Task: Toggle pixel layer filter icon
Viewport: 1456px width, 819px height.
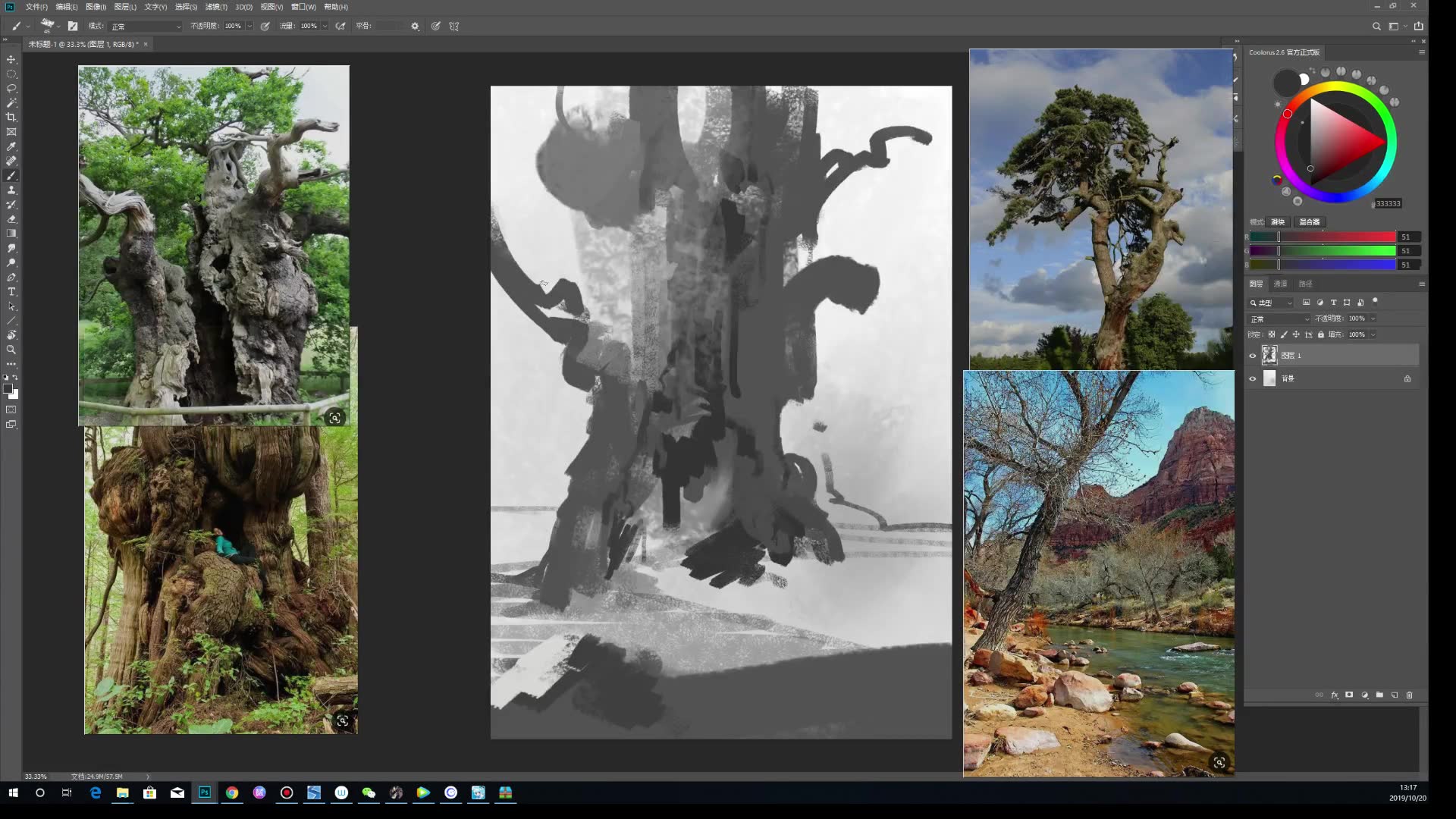Action: [1306, 303]
